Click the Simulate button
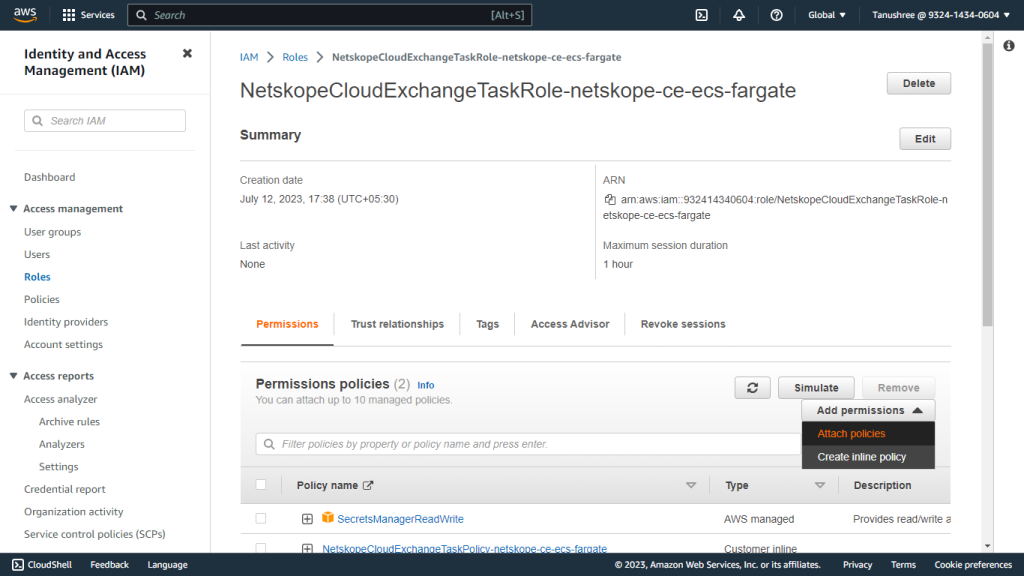The width and height of the screenshot is (1024, 576). tap(816, 388)
